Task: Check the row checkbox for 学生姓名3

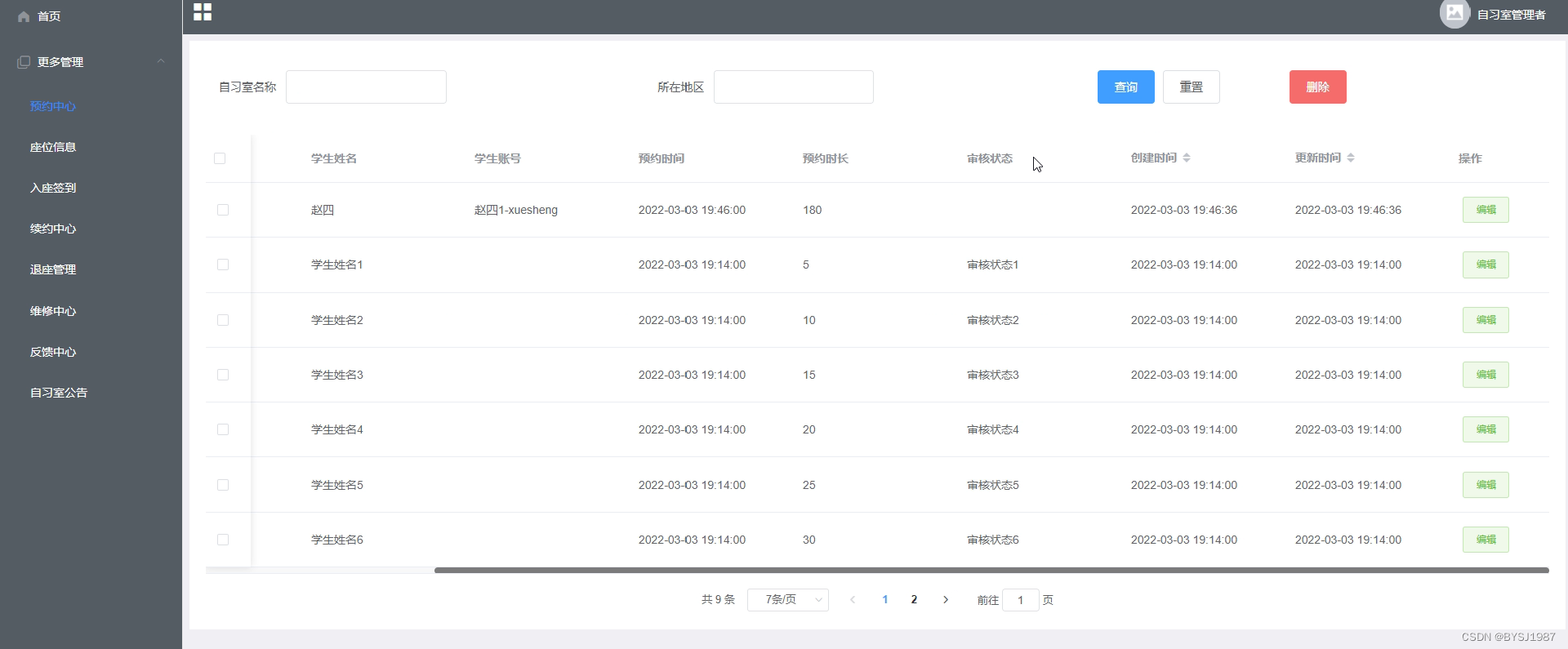Action: (223, 375)
